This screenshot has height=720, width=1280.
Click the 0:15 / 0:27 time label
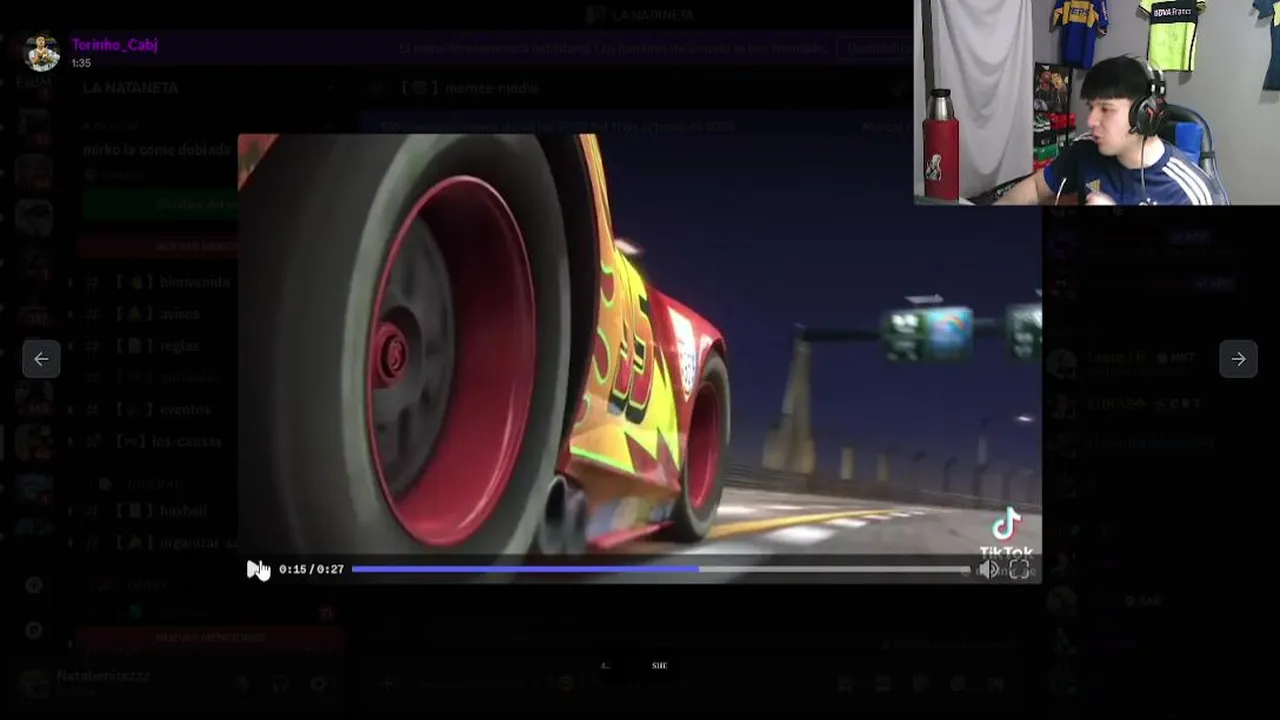(311, 569)
